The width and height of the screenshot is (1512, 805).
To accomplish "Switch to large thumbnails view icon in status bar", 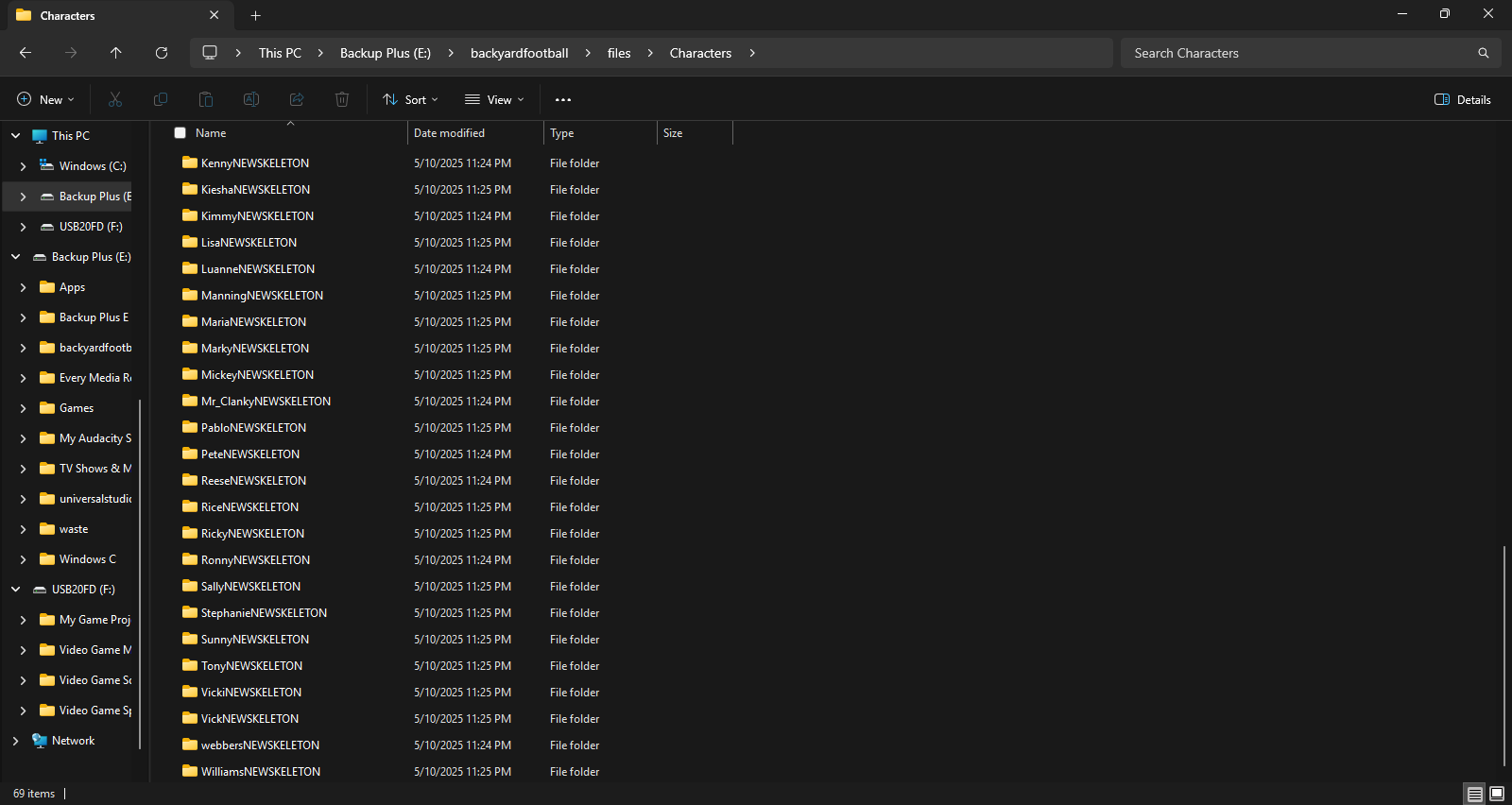I will click(1497, 794).
